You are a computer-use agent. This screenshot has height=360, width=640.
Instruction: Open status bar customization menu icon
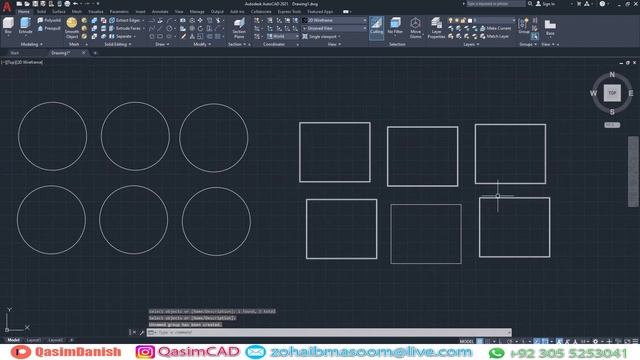click(x=636, y=341)
